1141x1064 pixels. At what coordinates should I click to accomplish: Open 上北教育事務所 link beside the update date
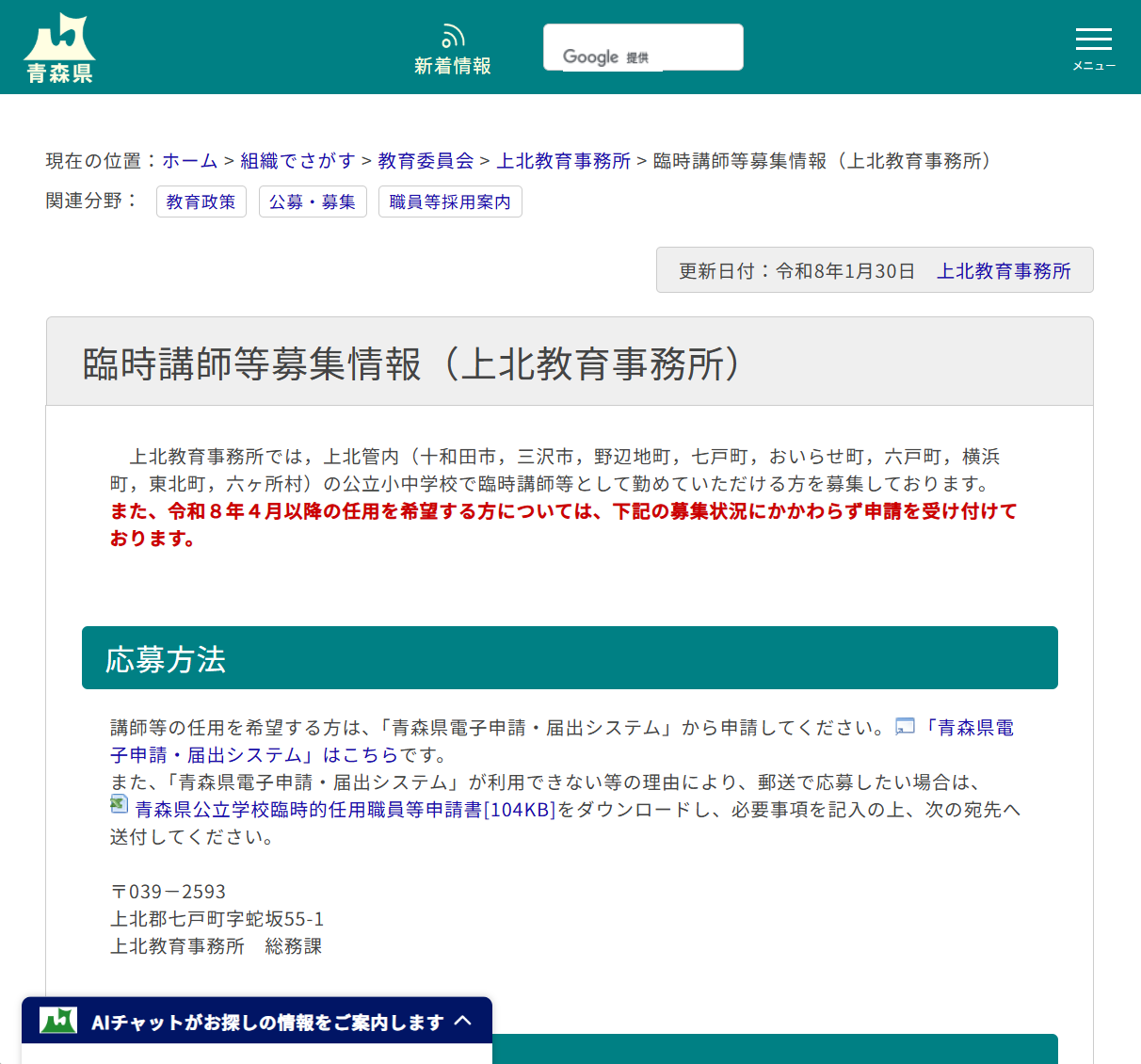coord(1004,270)
